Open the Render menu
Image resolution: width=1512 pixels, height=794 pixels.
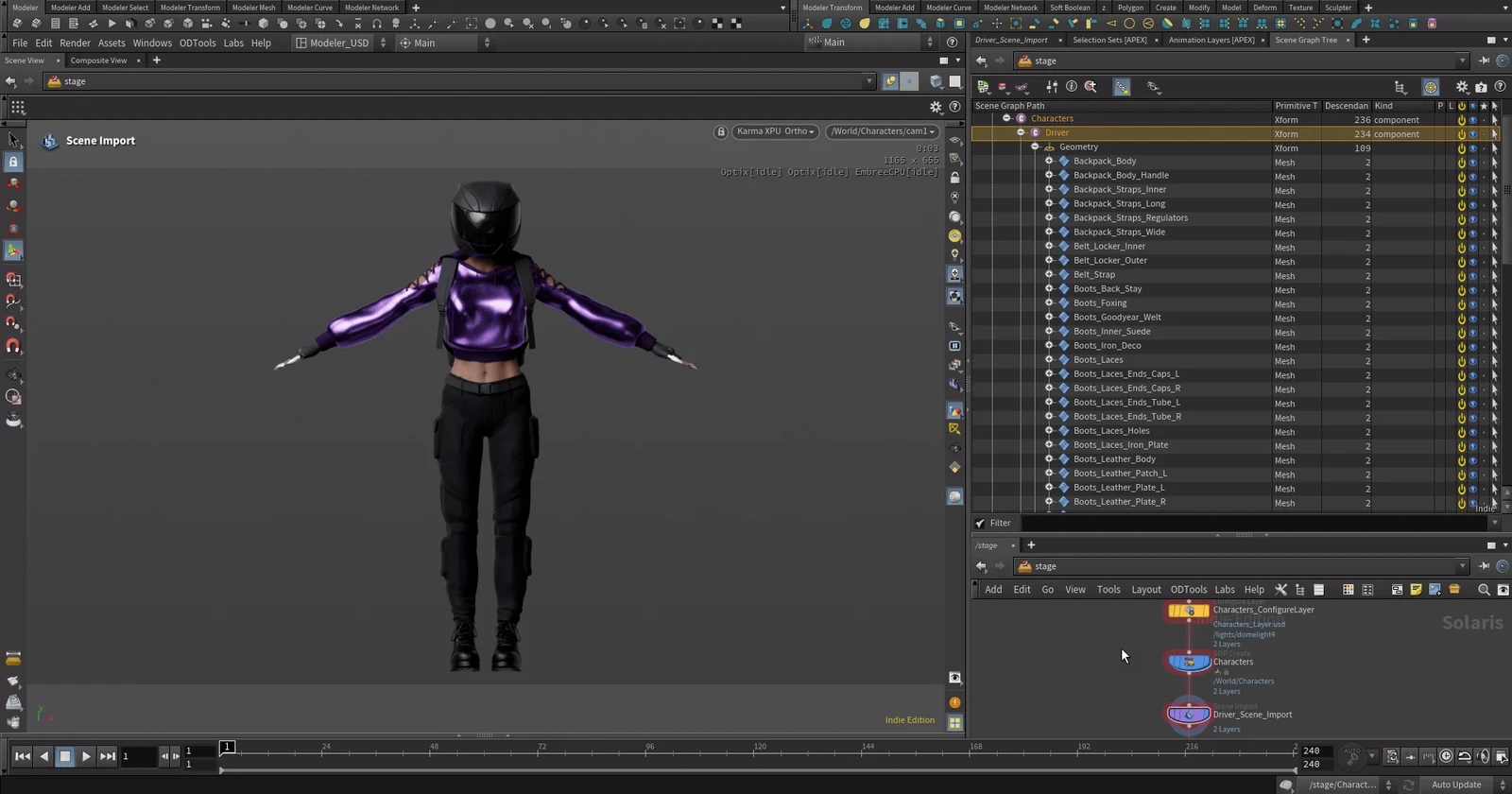click(75, 43)
